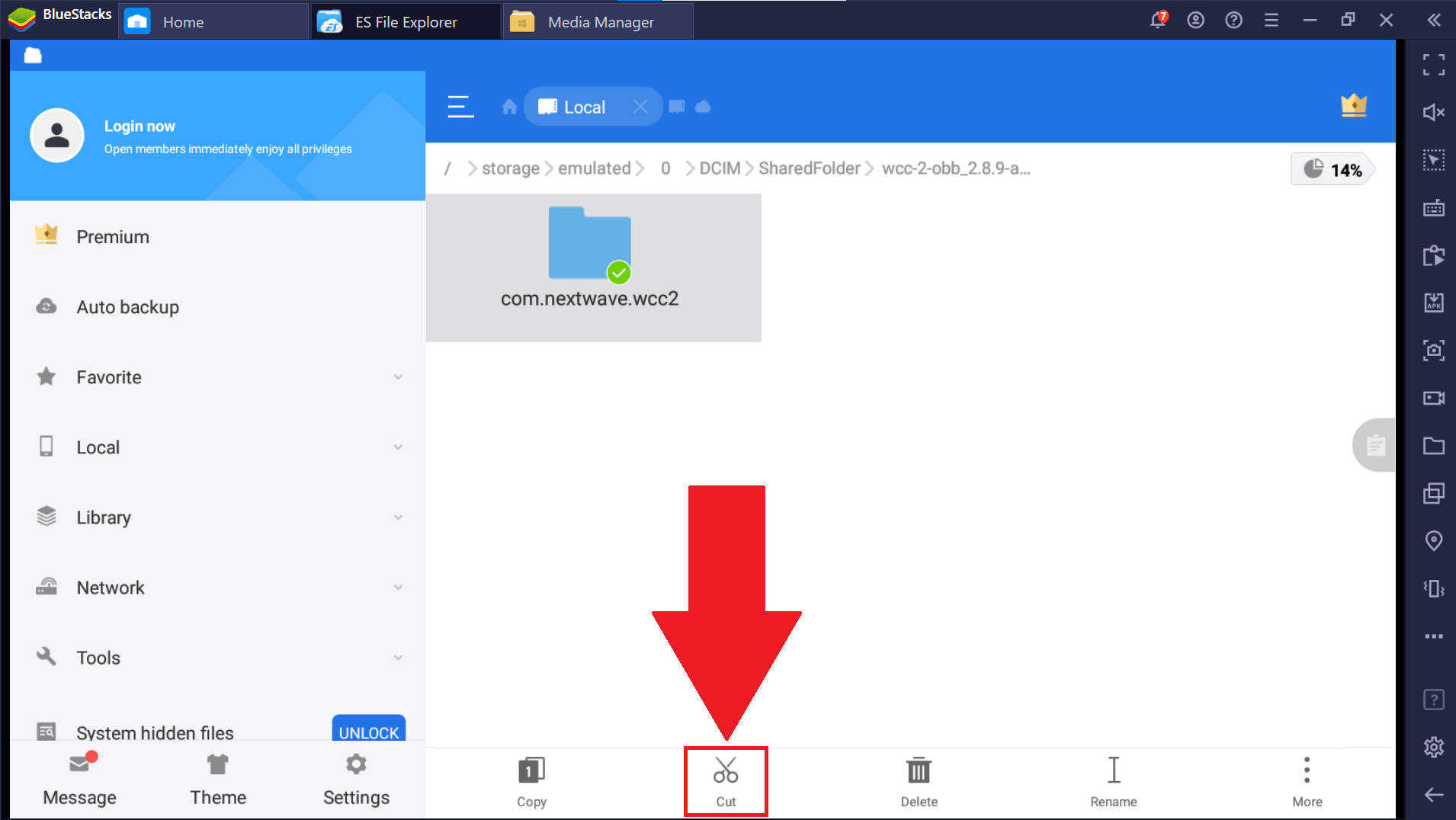This screenshot has height=820, width=1456.
Task: Take a screenshot using BlueStacks sidebar
Action: (1435, 351)
